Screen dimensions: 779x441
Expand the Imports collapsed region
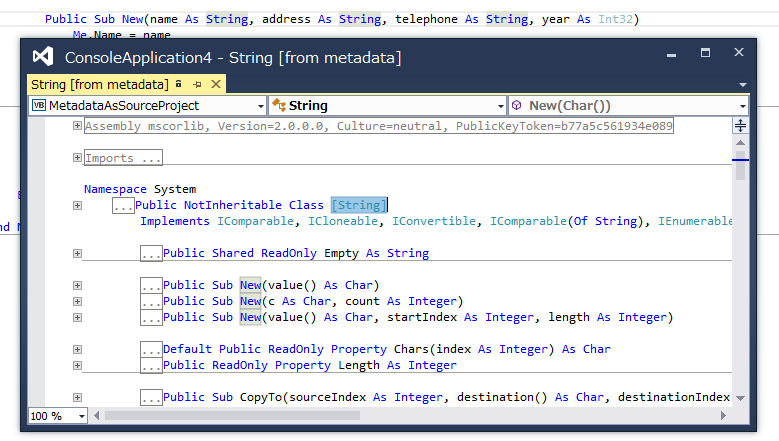click(x=77, y=157)
